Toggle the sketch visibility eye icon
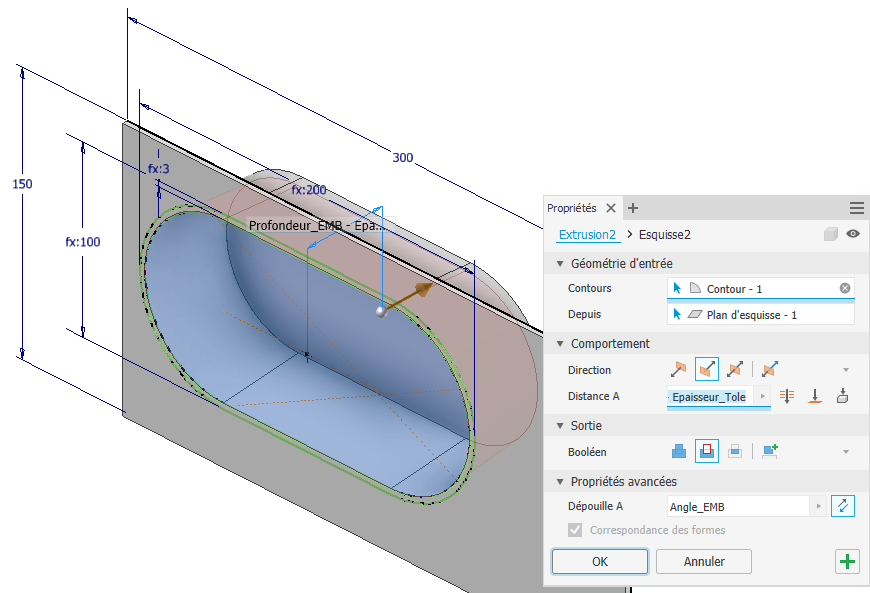This screenshot has width=870, height=593. click(853, 234)
